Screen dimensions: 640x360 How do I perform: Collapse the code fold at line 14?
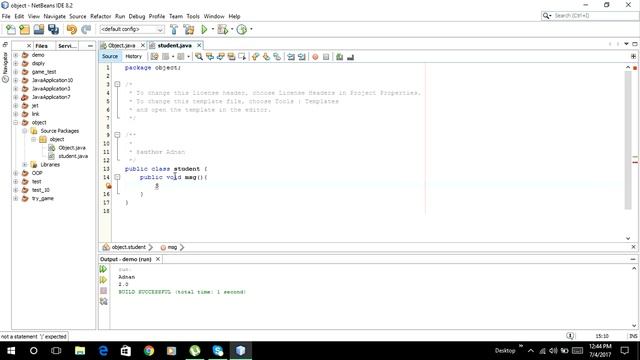coord(117,177)
